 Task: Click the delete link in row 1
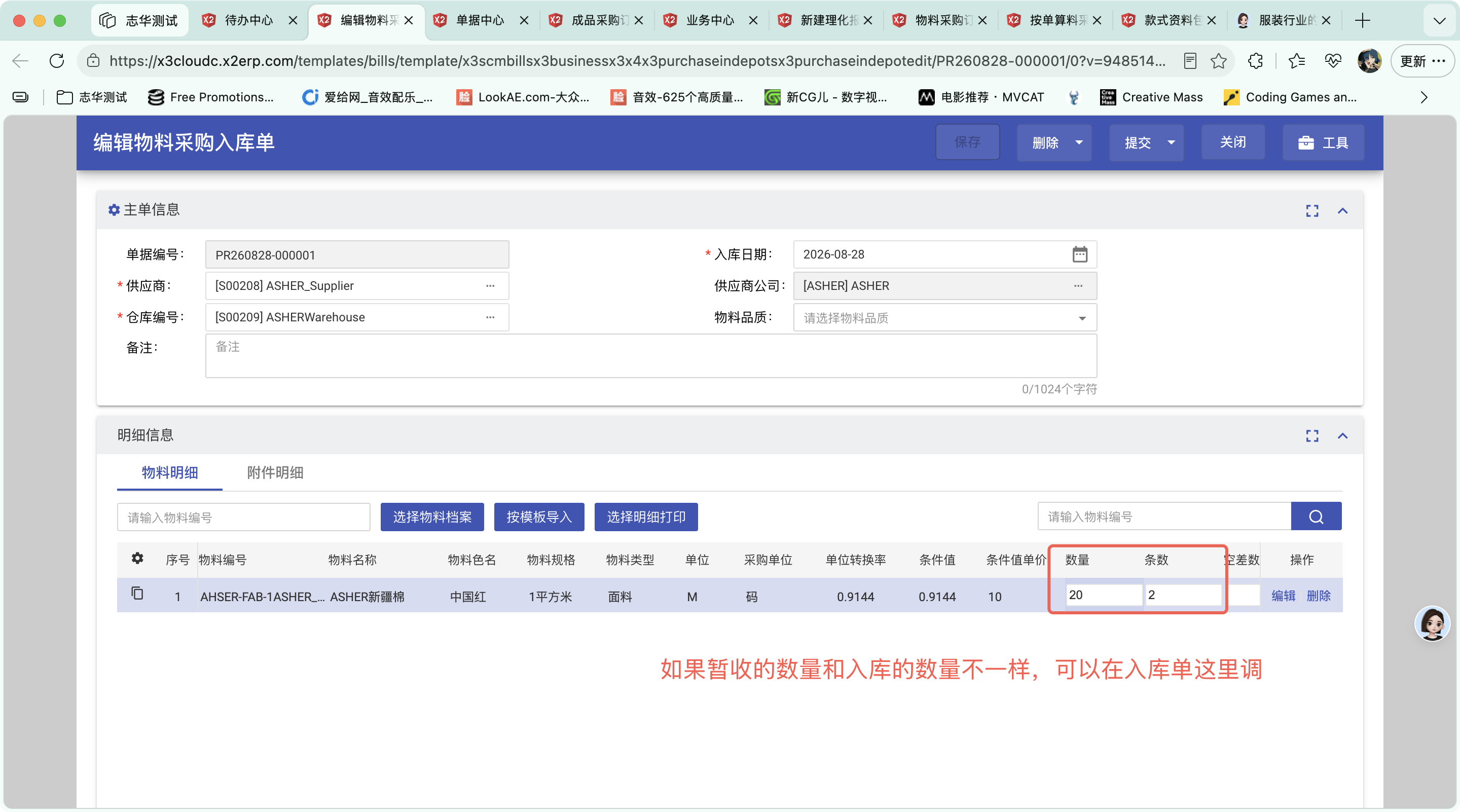1318,596
